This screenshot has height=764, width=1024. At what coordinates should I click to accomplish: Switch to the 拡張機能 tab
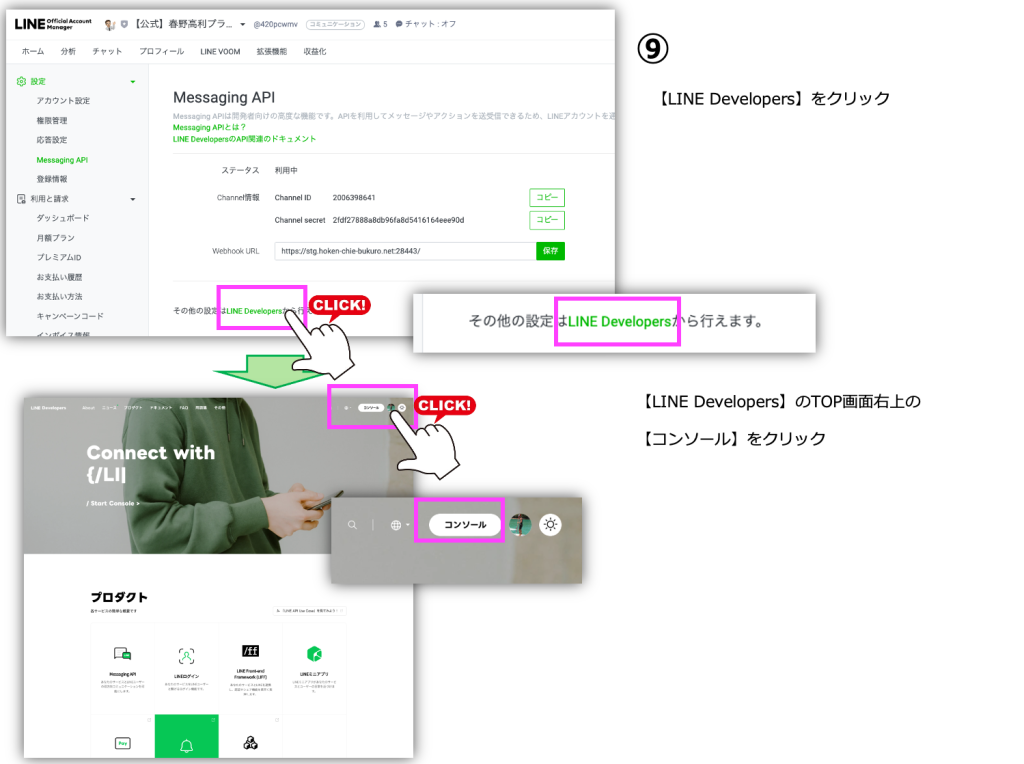(272, 52)
